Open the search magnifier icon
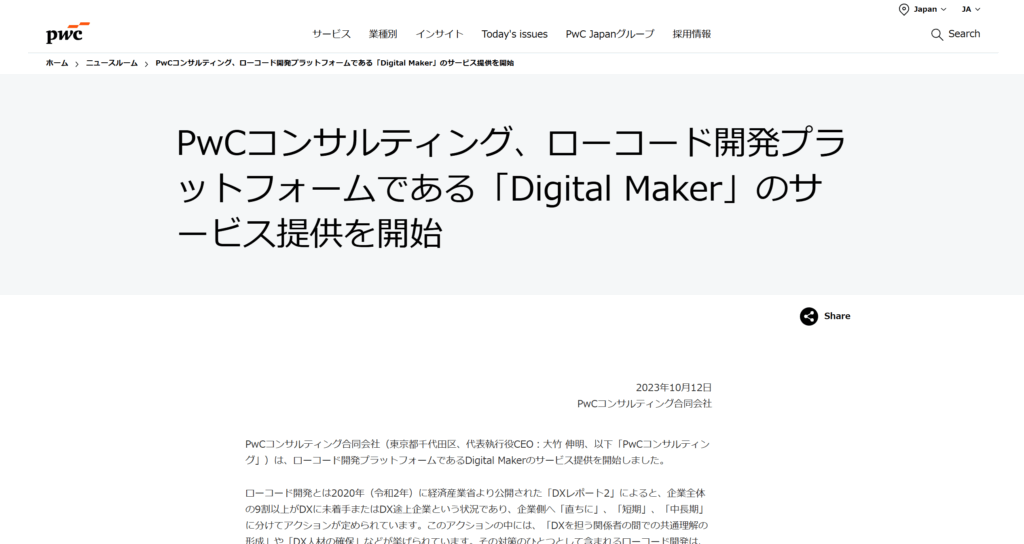Screen dimensions: 1024x544 click(x=936, y=35)
